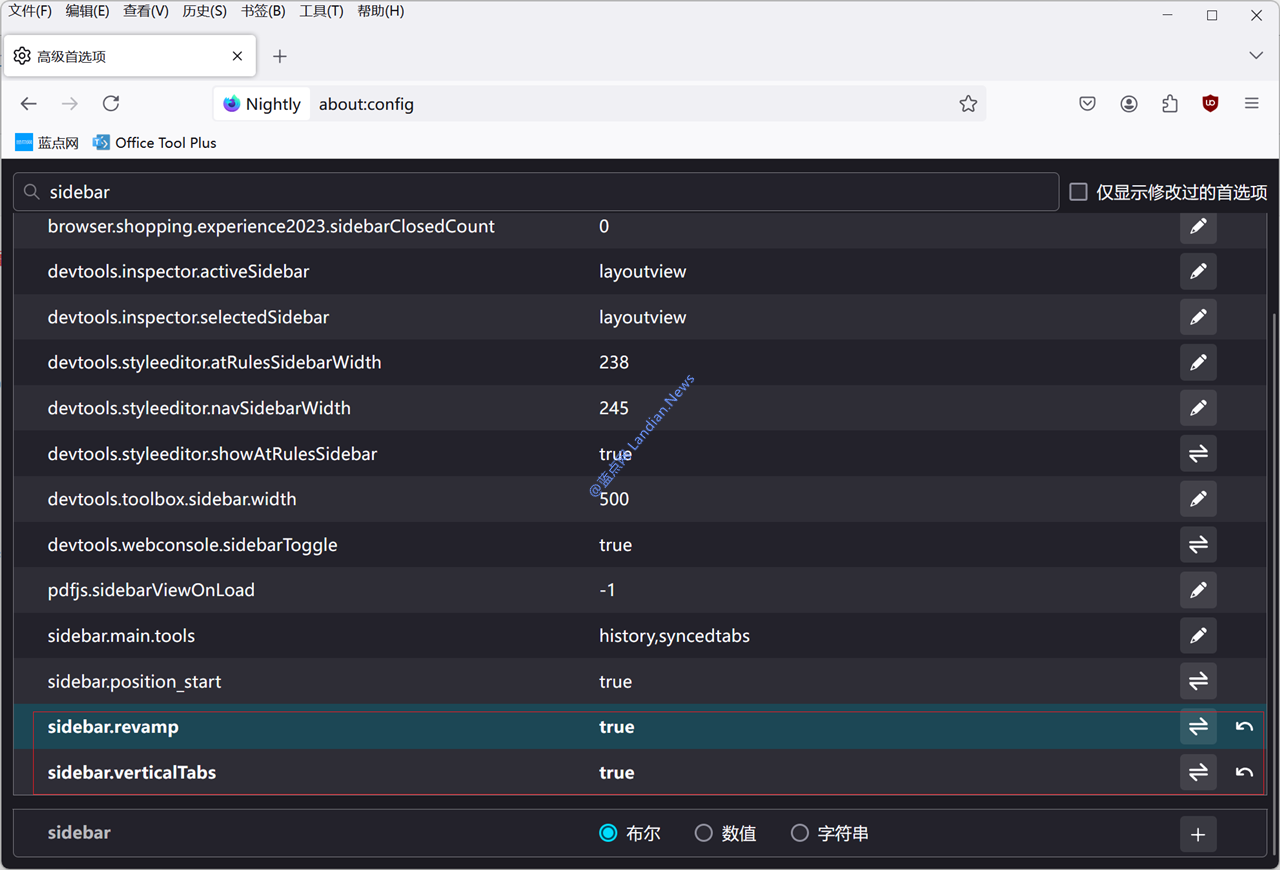Click the pdfjs.sidebarViewOnLoad preference name
The width and height of the screenshot is (1280, 870).
tap(151, 590)
